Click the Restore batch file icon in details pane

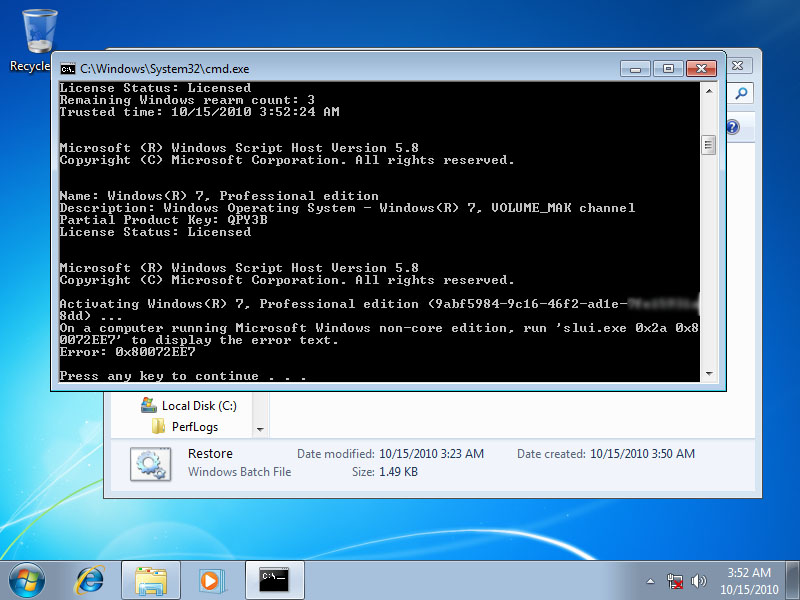[151, 464]
